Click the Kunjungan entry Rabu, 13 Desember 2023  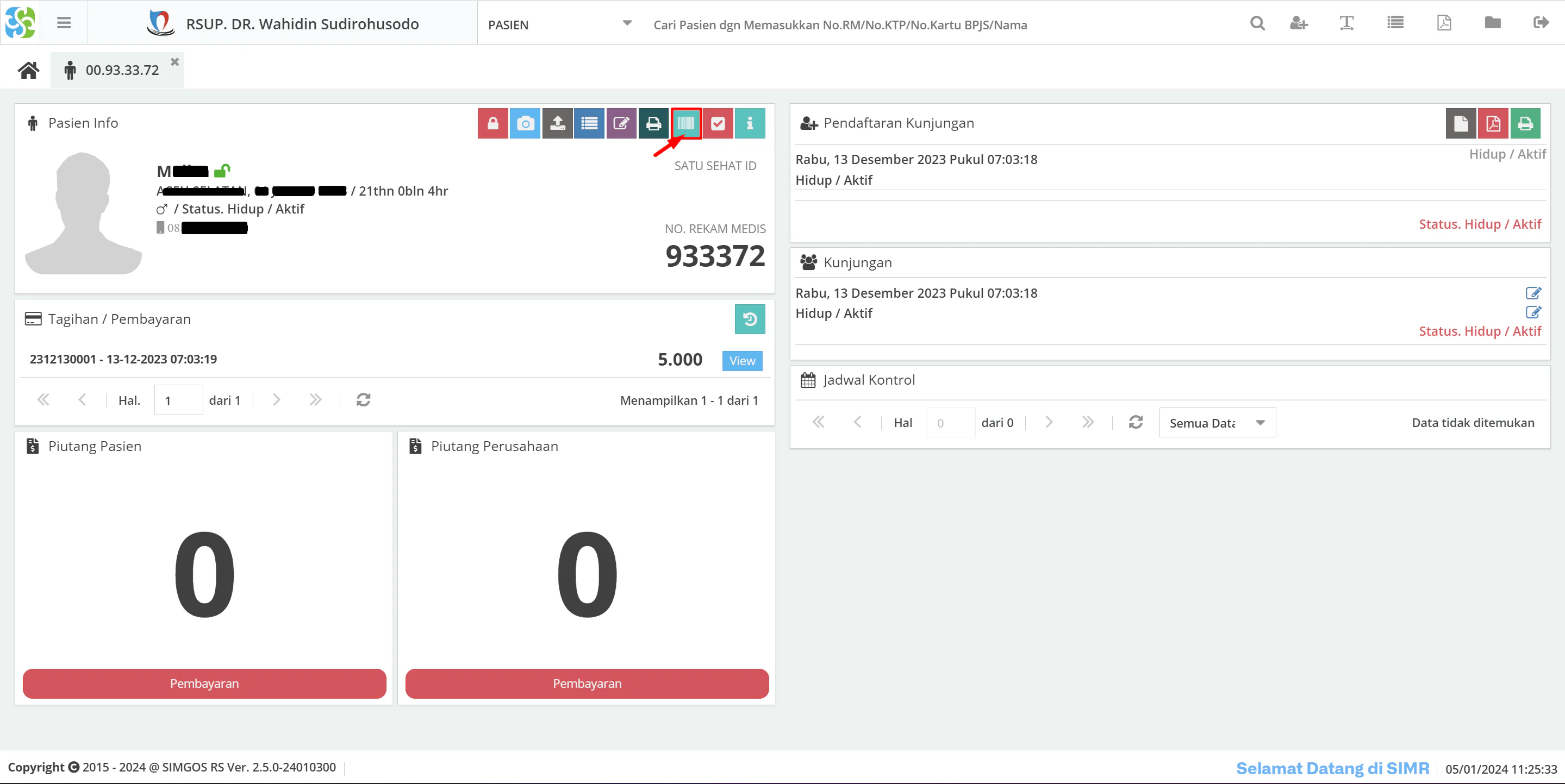[x=916, y=293]
